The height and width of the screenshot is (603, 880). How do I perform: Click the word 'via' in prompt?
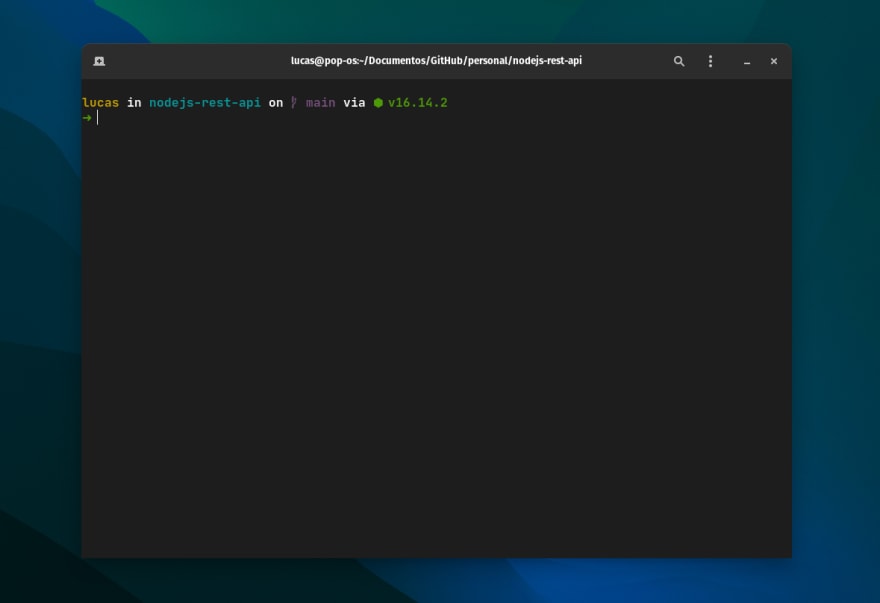(354, 103)
